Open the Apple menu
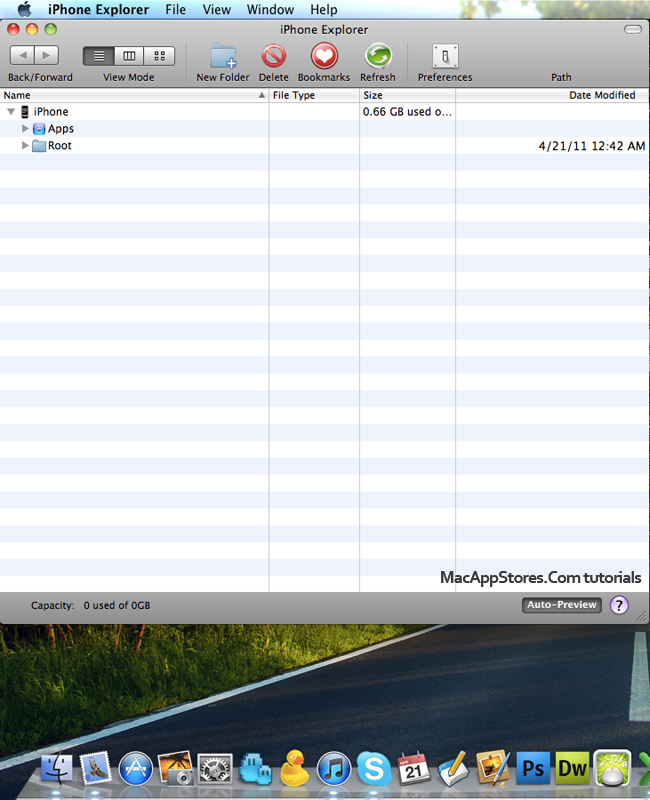650x800 pixels. [x=24, y=9]
